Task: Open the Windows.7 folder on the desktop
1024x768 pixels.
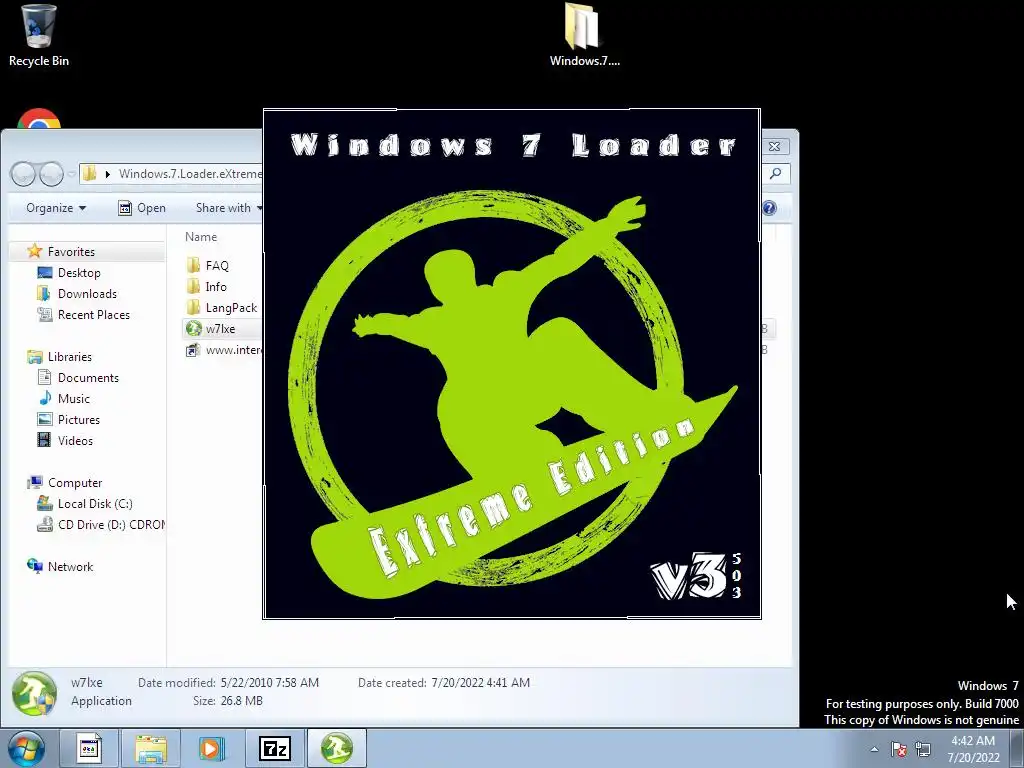Action: [x=584, y=36]
